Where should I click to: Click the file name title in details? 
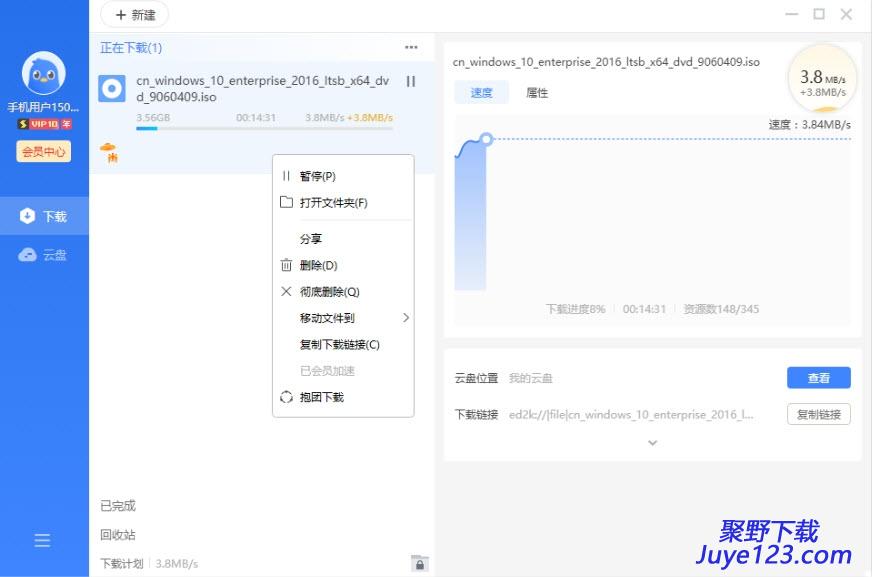tap(606, 62)
